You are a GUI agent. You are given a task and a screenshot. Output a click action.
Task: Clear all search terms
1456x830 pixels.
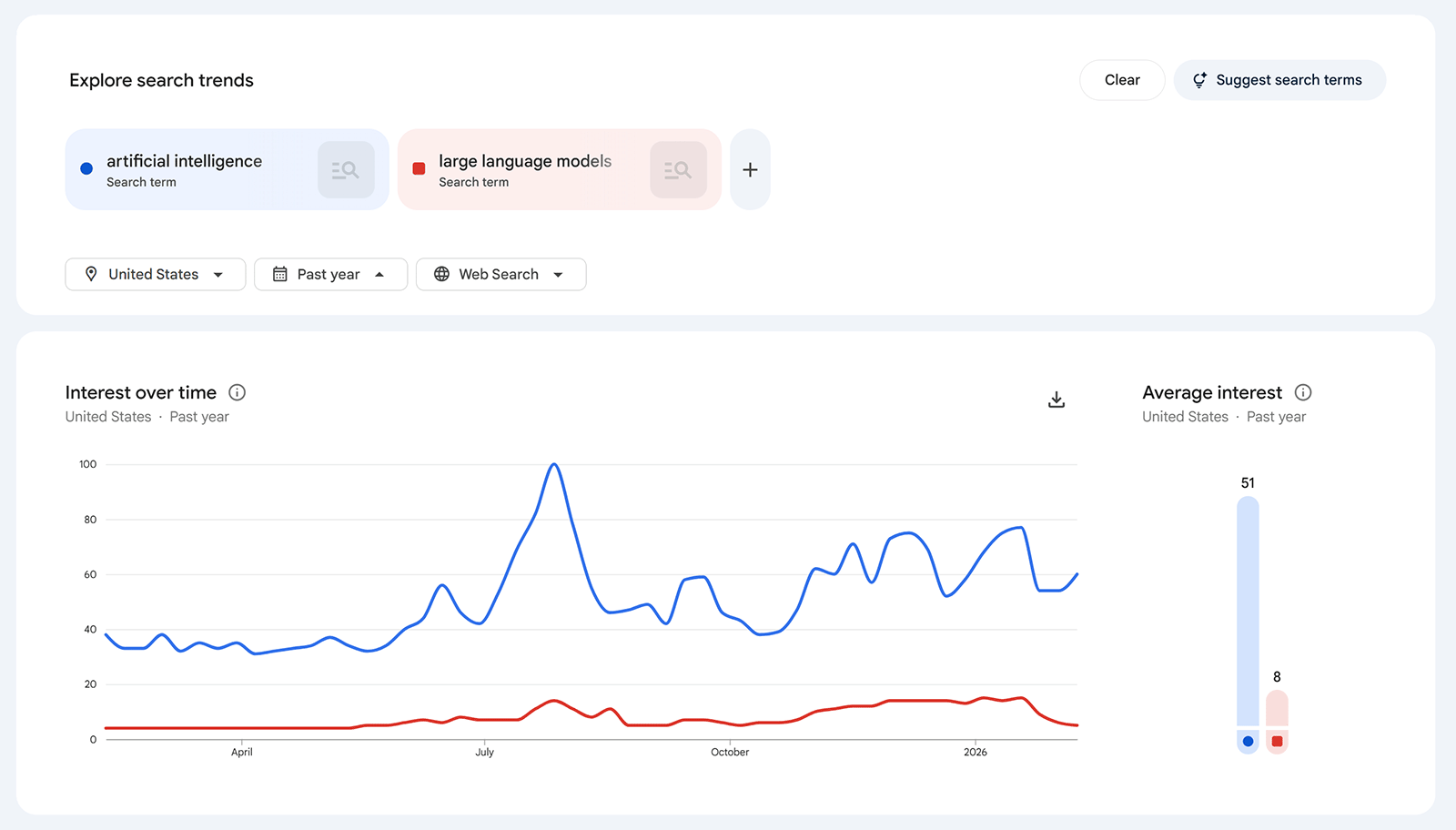(1121, 80)
